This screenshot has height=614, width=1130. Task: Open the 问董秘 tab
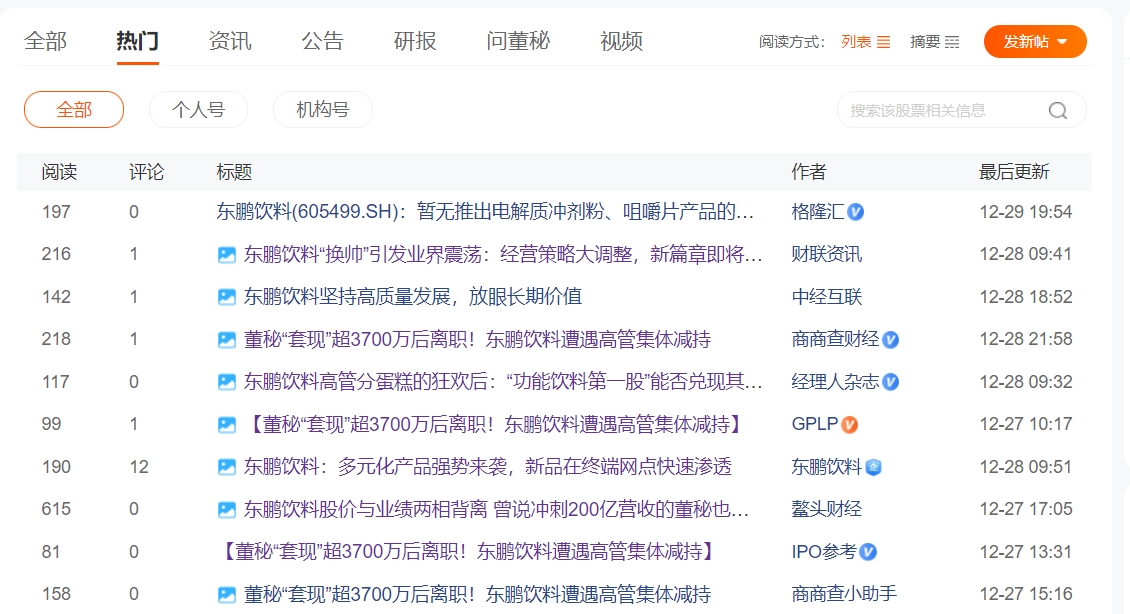point(518,41)
